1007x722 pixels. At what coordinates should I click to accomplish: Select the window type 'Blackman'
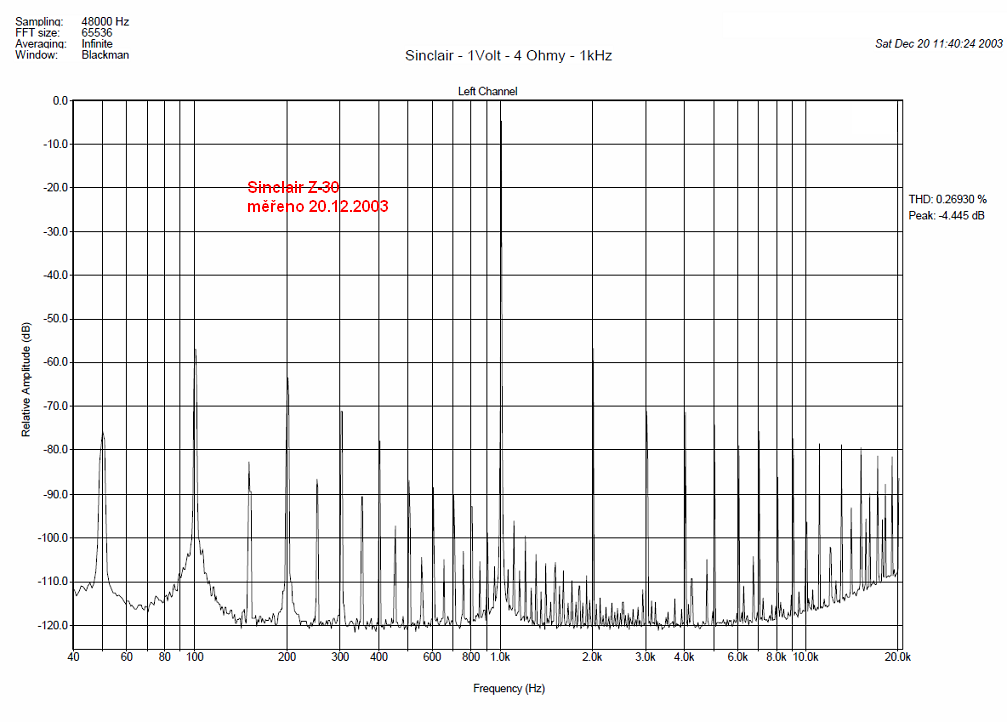pyautogui.click(x=105, y=55)
